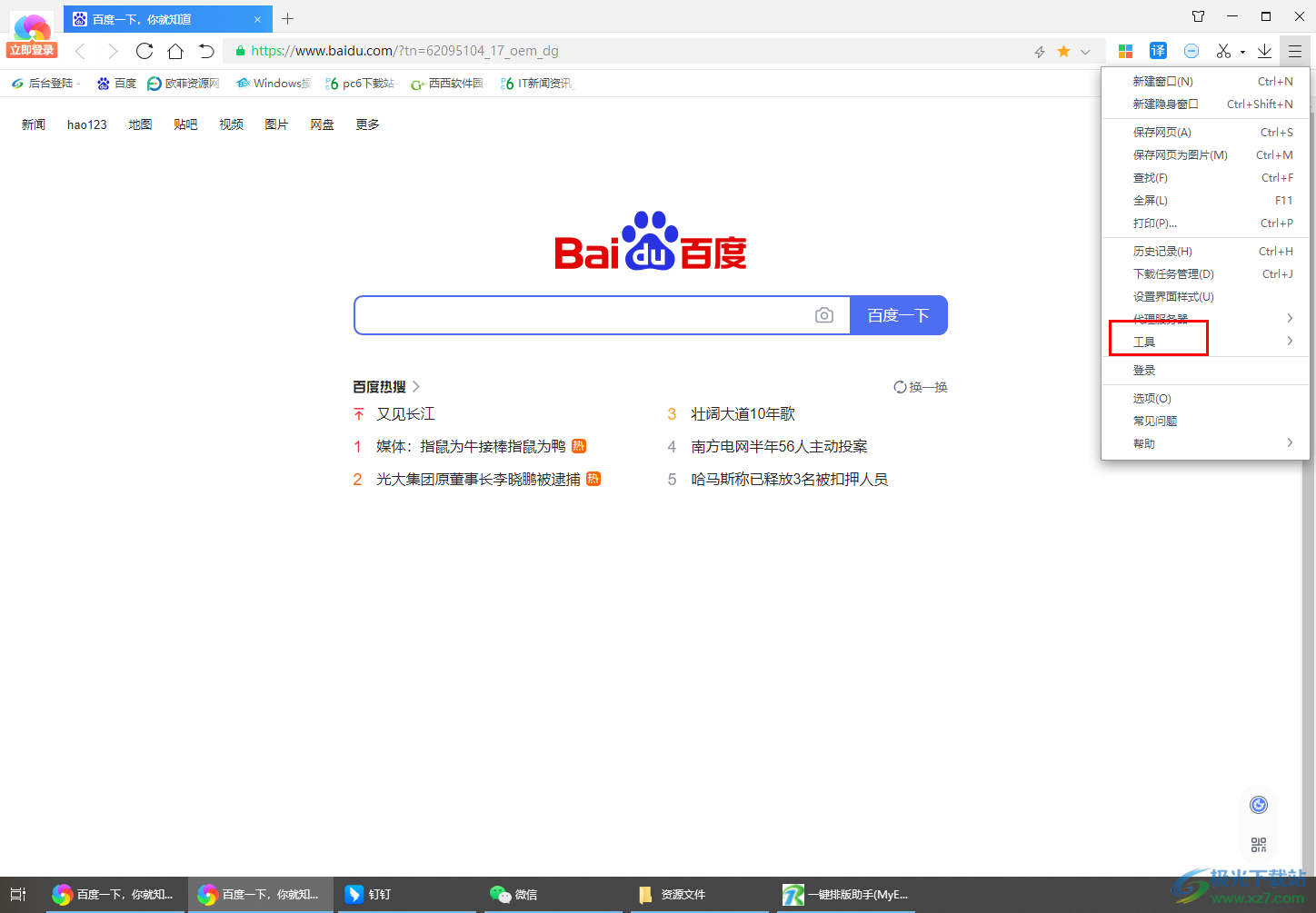Screen dimensions: 1316x913
Task: Select 新建窗口(N) menu item
Action: coord(1206,82)
